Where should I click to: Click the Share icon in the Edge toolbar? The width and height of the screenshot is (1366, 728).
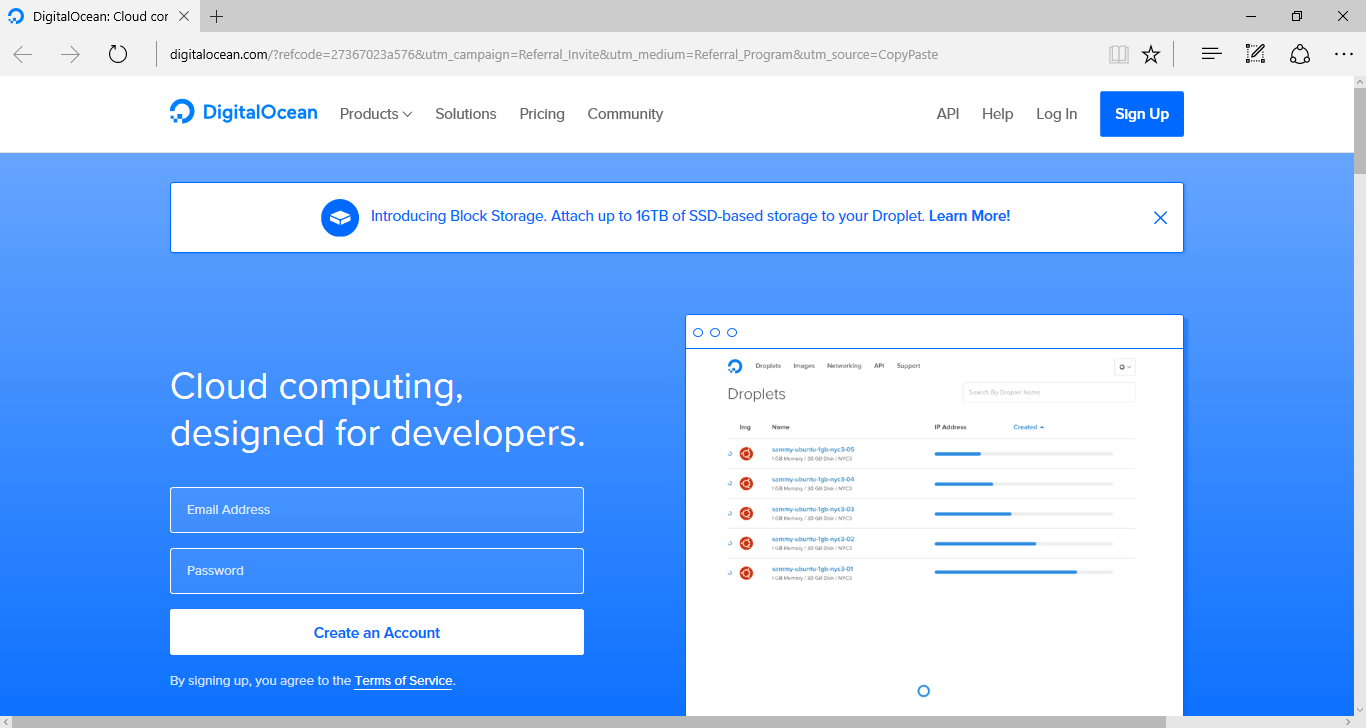pyautogui.click(x=1300, y=54)
